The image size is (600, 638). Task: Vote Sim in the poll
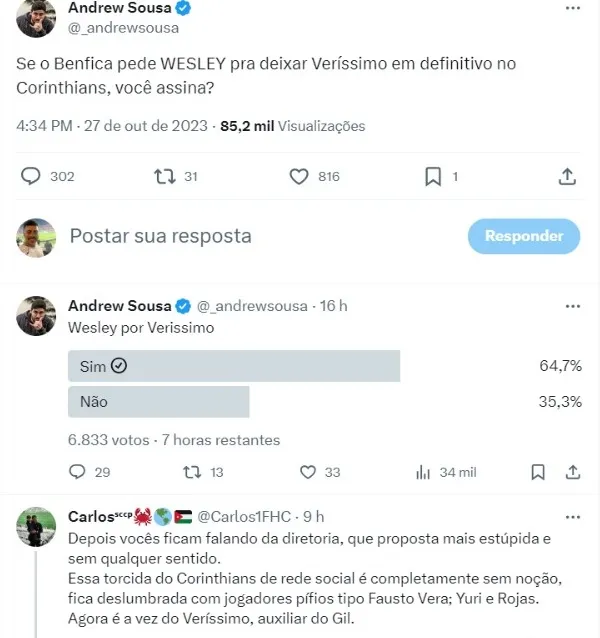tap(233, 366)
